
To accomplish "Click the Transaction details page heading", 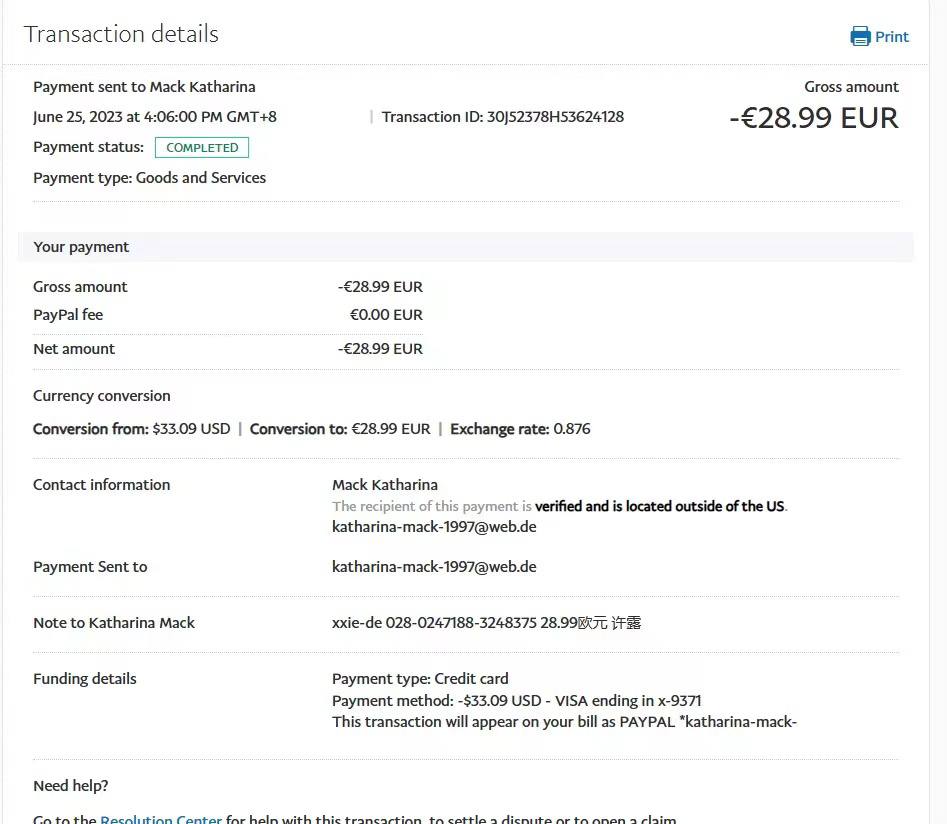I will (x=121, y=34).
